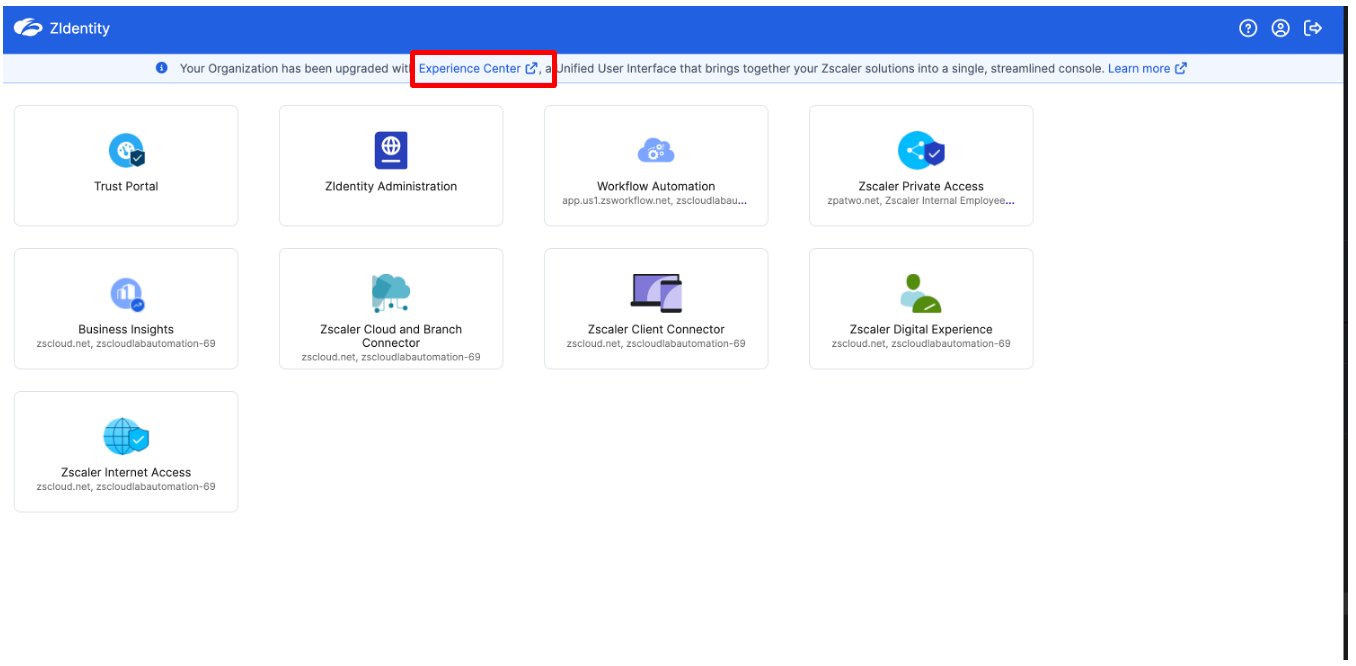
Task: Select Zscaler Internet Access title text
Action: (126, 472)
